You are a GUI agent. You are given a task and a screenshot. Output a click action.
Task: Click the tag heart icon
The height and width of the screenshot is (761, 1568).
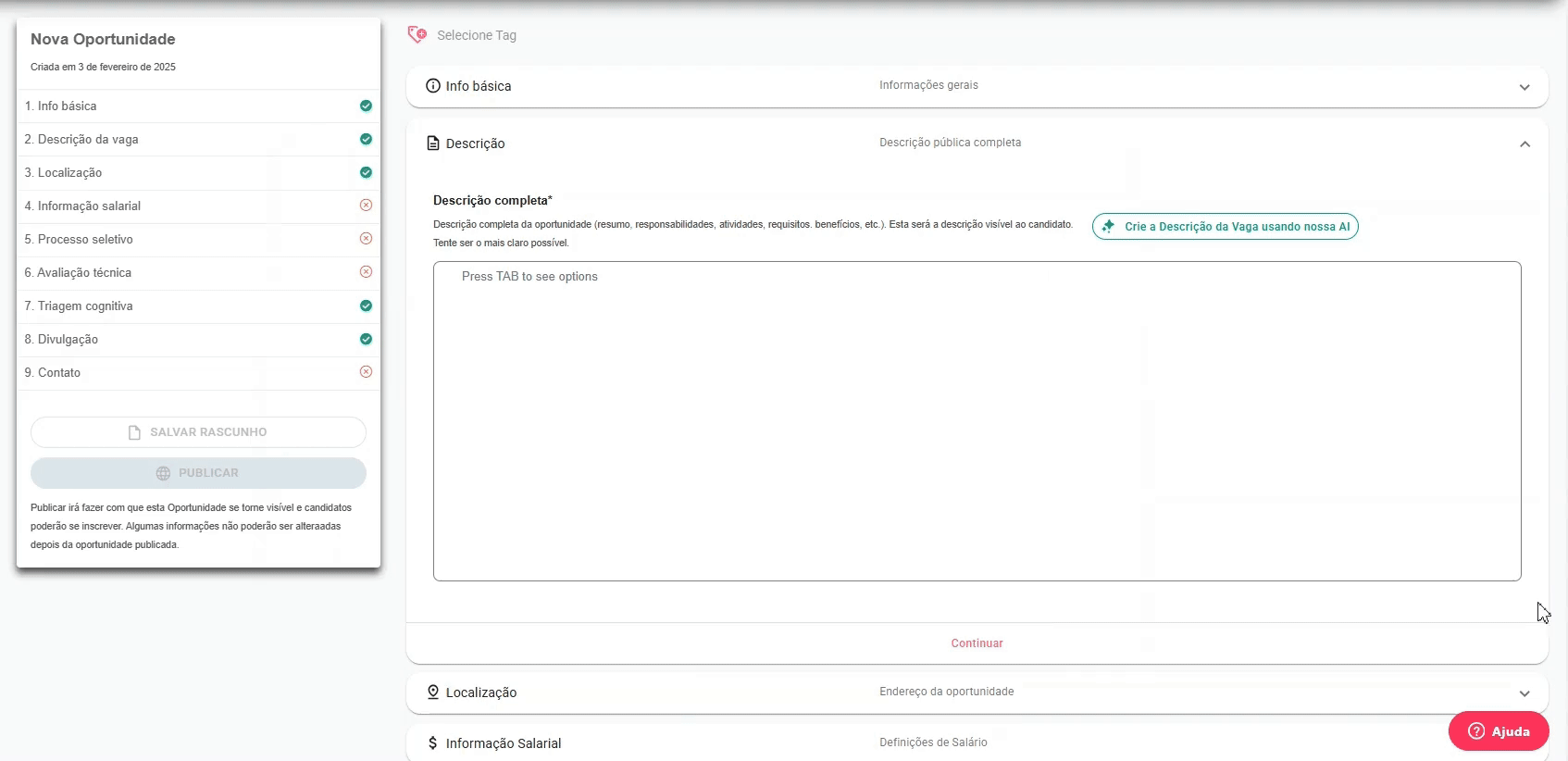(417, 35)
